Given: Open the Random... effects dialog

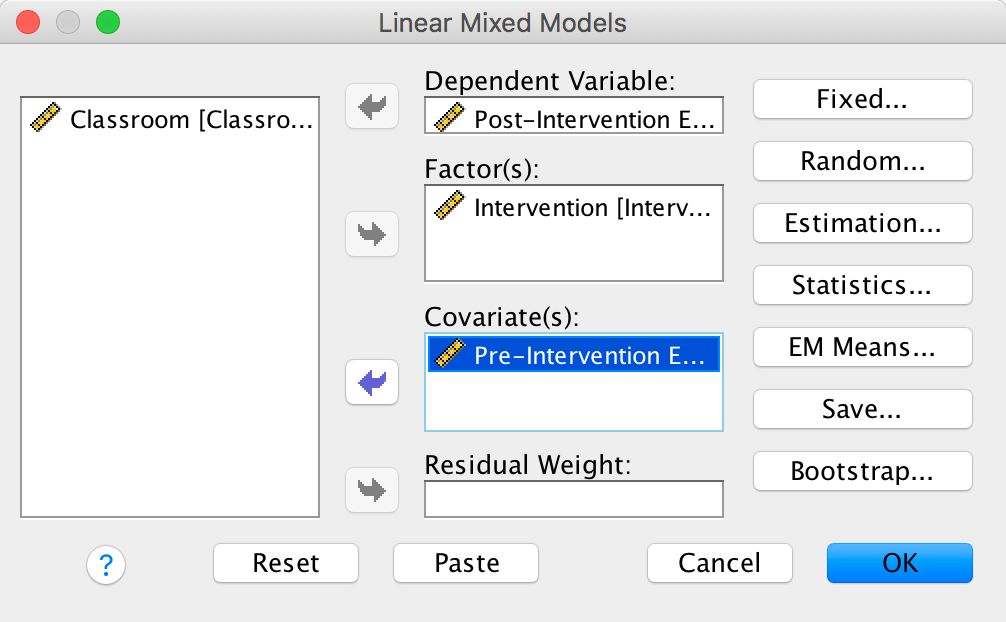Looking at the screenshot, I should click(862, 161).
